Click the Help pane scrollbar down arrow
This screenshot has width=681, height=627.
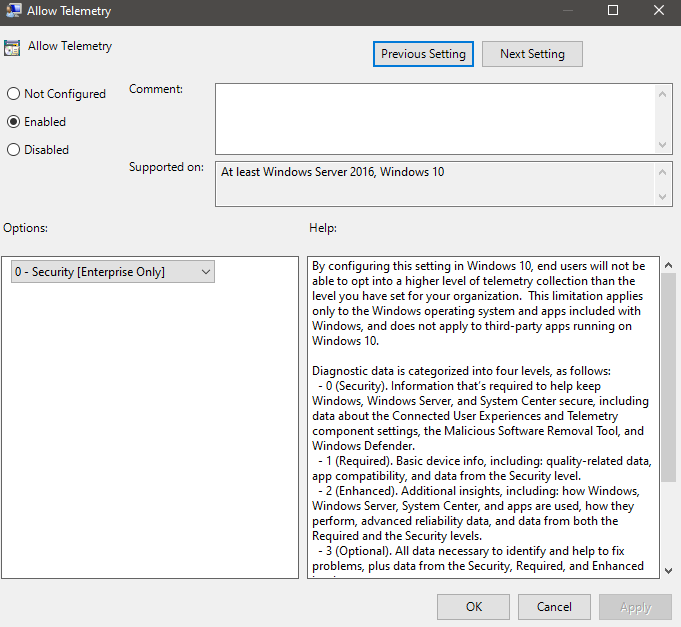669,569
